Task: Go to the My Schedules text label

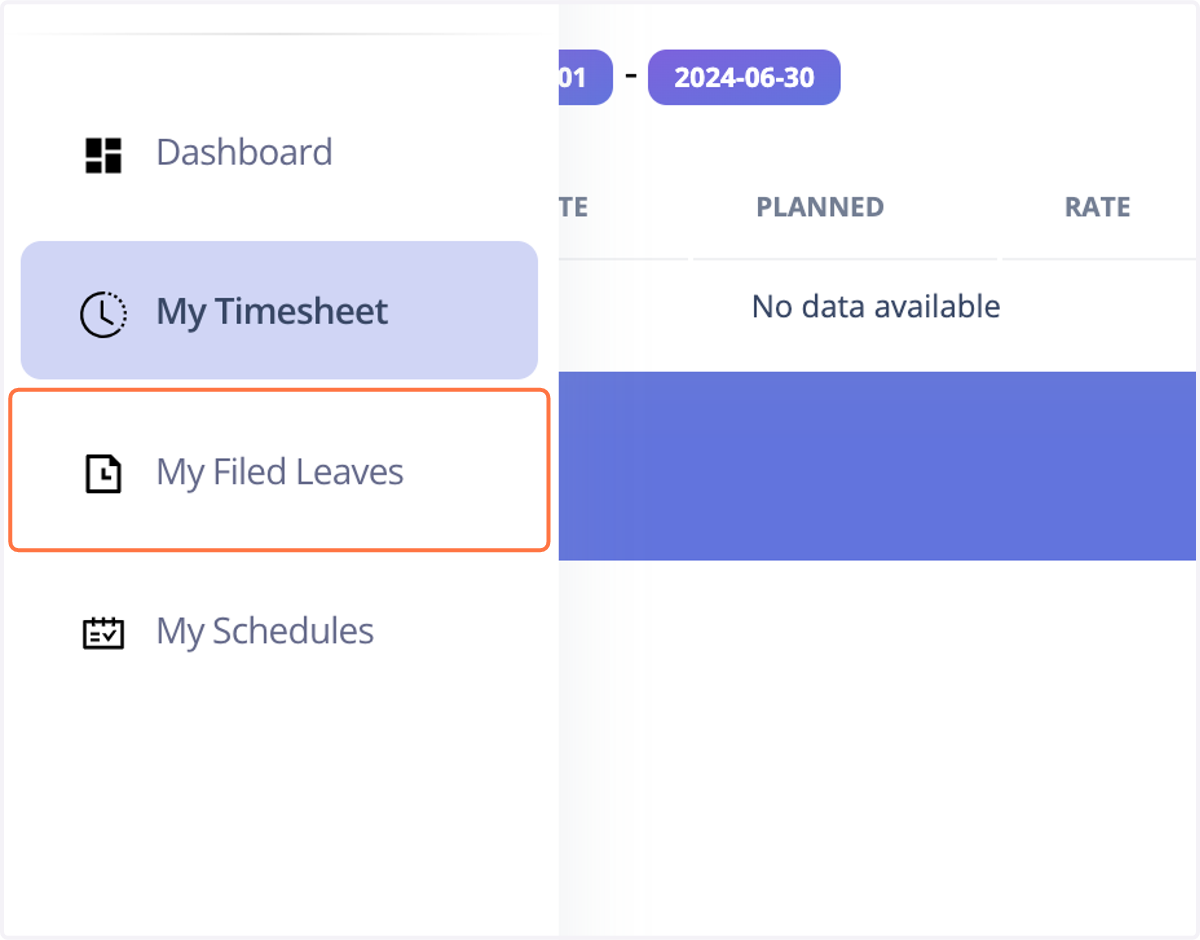Action: [265, 631]
